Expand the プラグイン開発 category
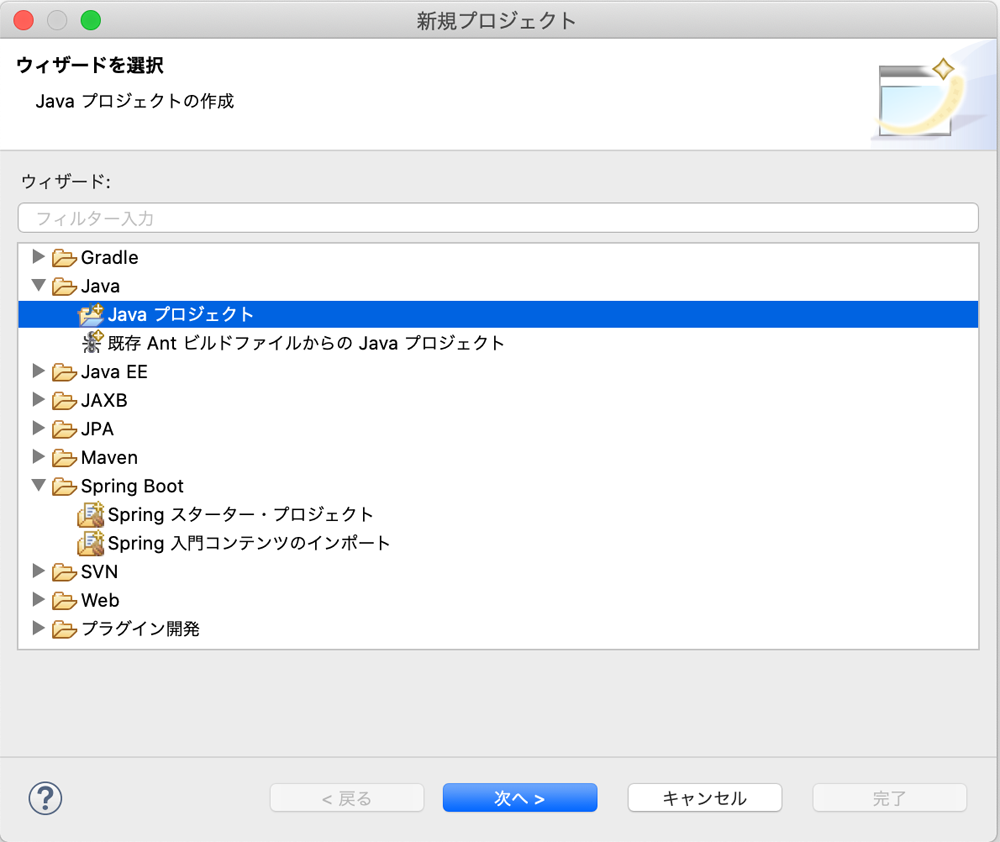The image size is (1000, 842). pyautogui.click(x=38, y=628)
